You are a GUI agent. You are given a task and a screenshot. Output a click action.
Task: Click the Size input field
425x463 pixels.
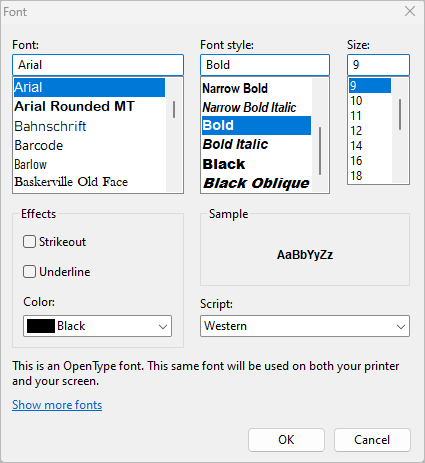tap(378, 65)
